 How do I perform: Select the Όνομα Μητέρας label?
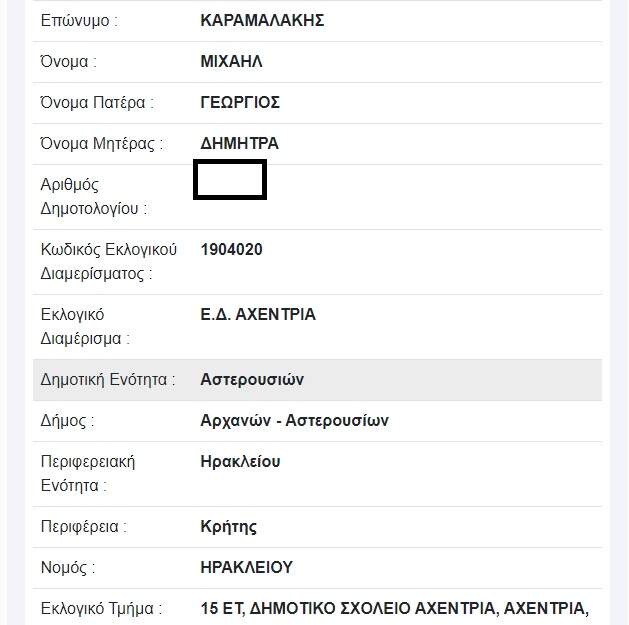click(x=102, y=144)
